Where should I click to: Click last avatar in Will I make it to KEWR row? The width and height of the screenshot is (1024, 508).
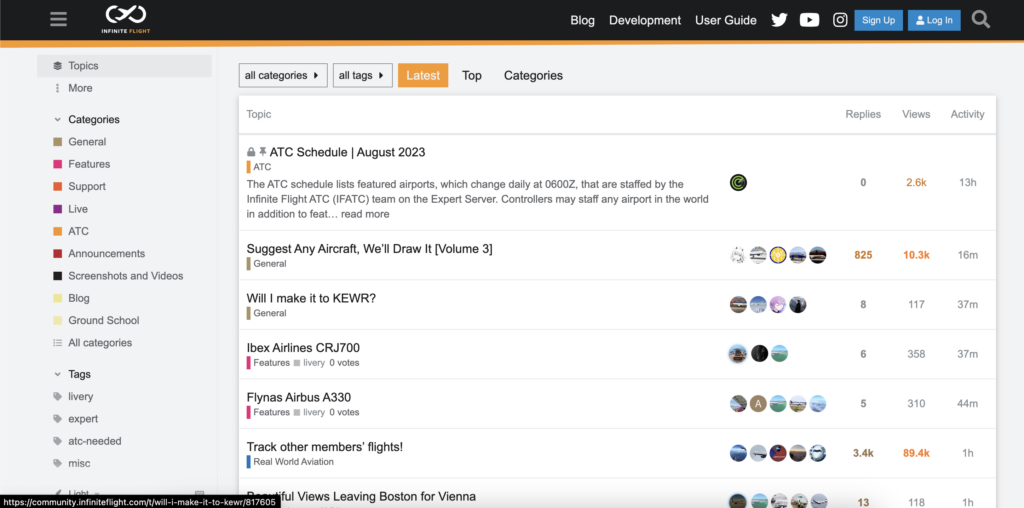(x=798, y=305)
